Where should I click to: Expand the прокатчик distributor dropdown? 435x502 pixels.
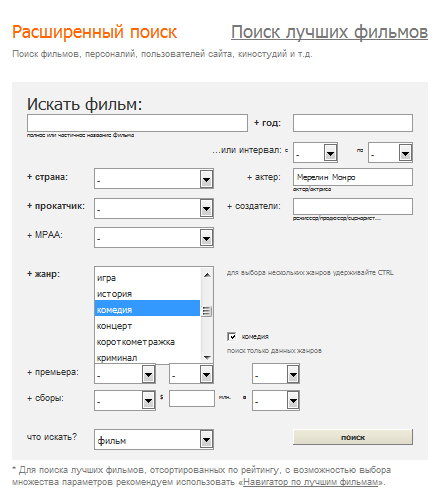pyautogui.click(x=154, y=208)
